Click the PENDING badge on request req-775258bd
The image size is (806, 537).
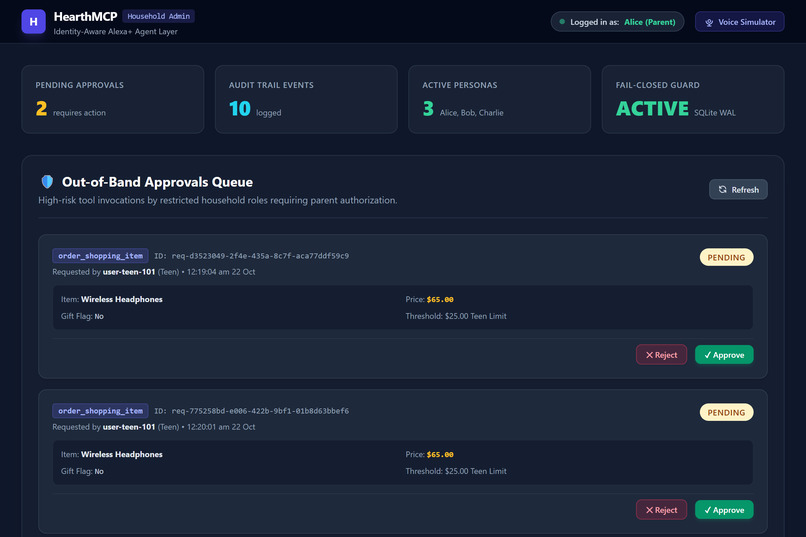pyautogui.click(x=726, y=412)
